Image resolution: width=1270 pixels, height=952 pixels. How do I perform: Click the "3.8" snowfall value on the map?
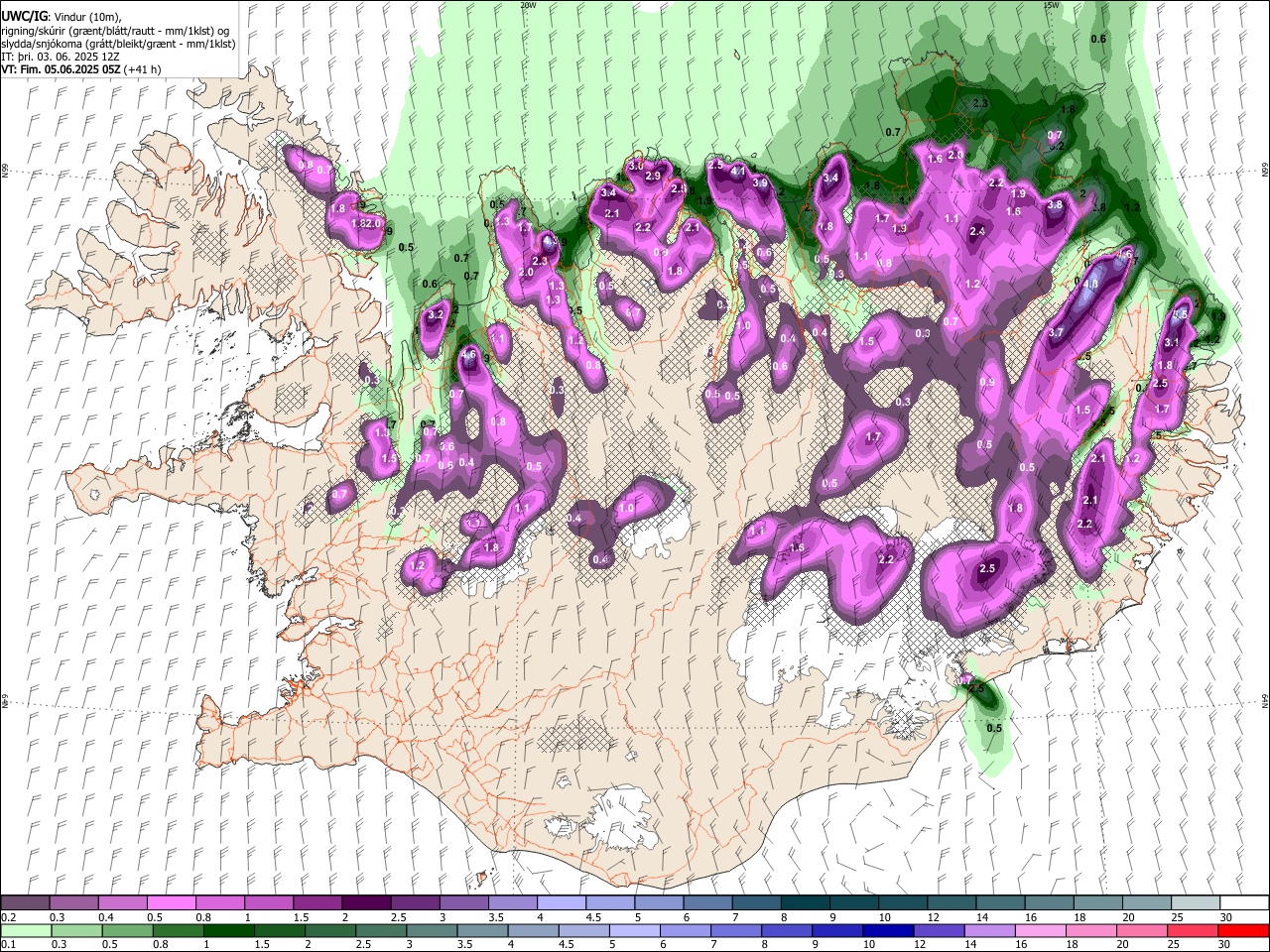[x=1055, y=205]
